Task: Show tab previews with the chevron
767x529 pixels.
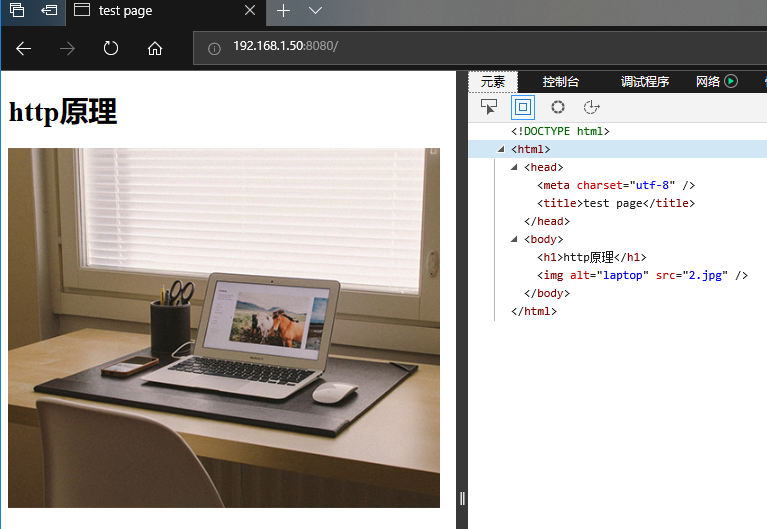Action: pos(315,10)
